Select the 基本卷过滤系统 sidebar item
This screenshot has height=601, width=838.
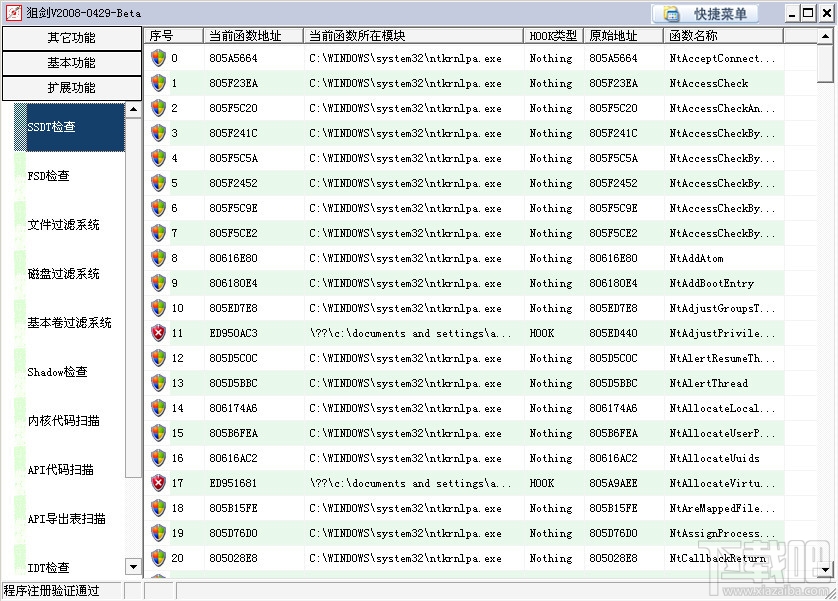tap(69, 323)
